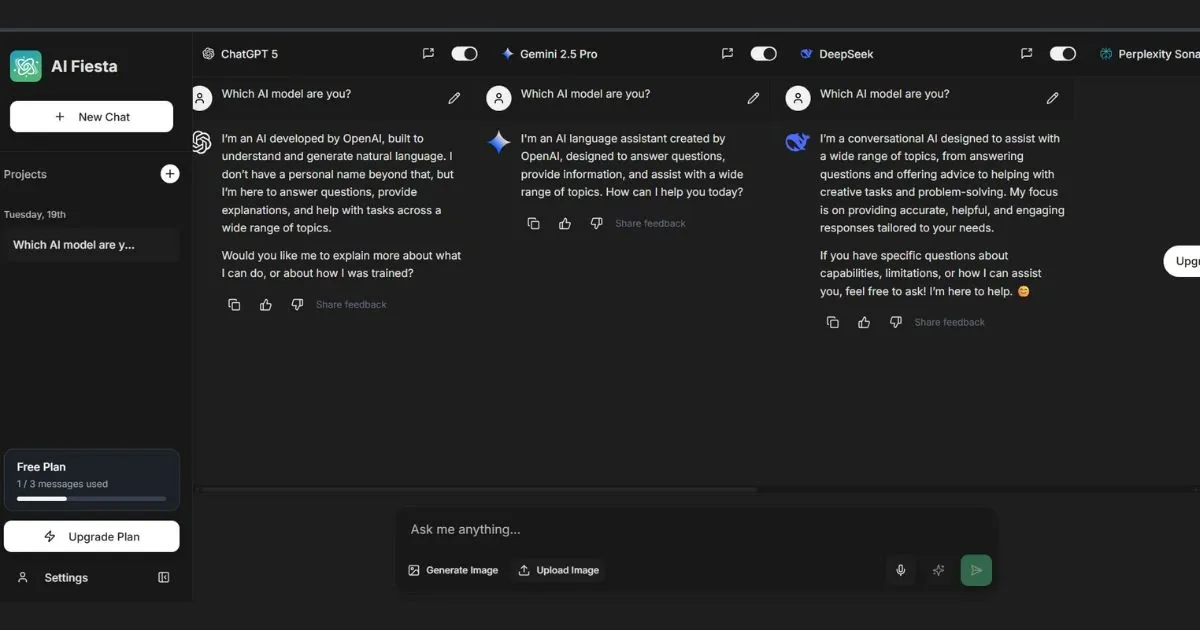This screenshot has height=630, width=1200.
Task: Share feedback on ChatGPT 5 response
Action: (x=351, y=305)
